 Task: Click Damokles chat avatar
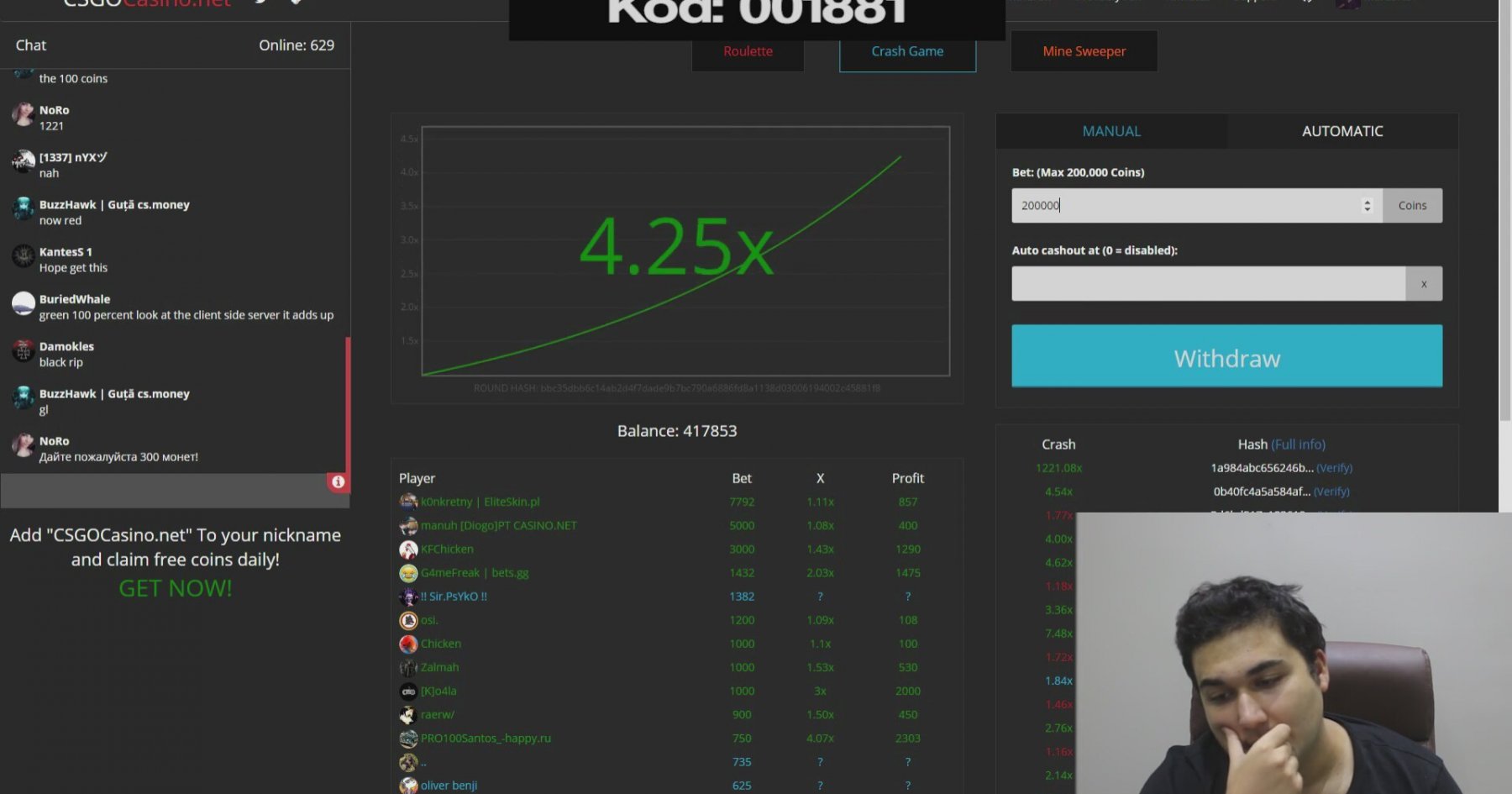(24, 350)
